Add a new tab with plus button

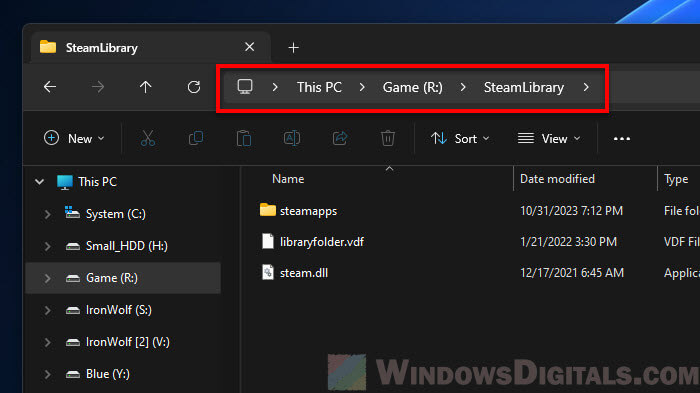point(293,47)
